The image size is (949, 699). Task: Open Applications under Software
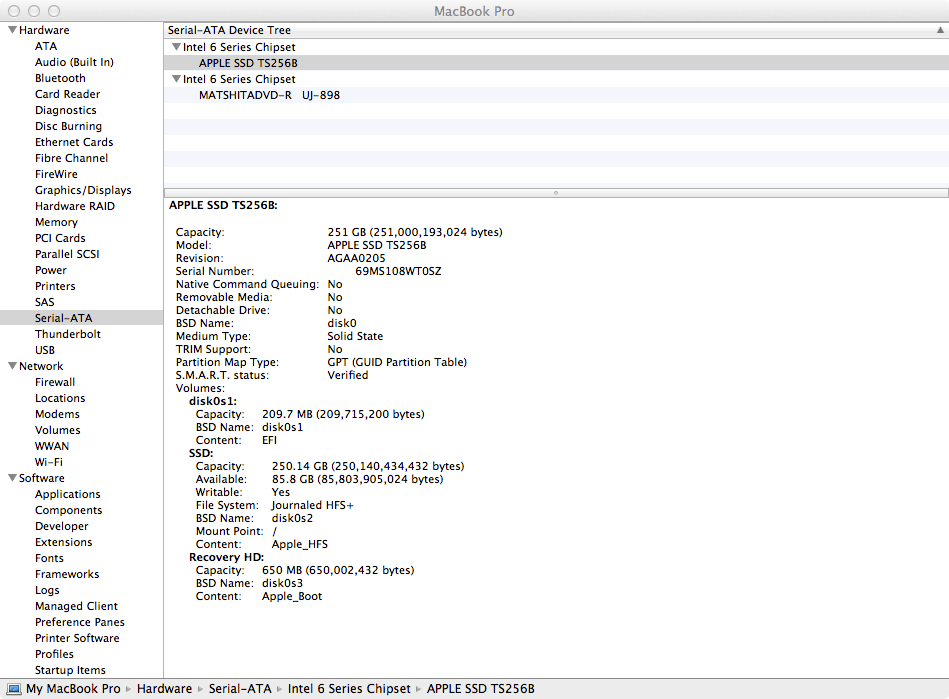point(68,494)
